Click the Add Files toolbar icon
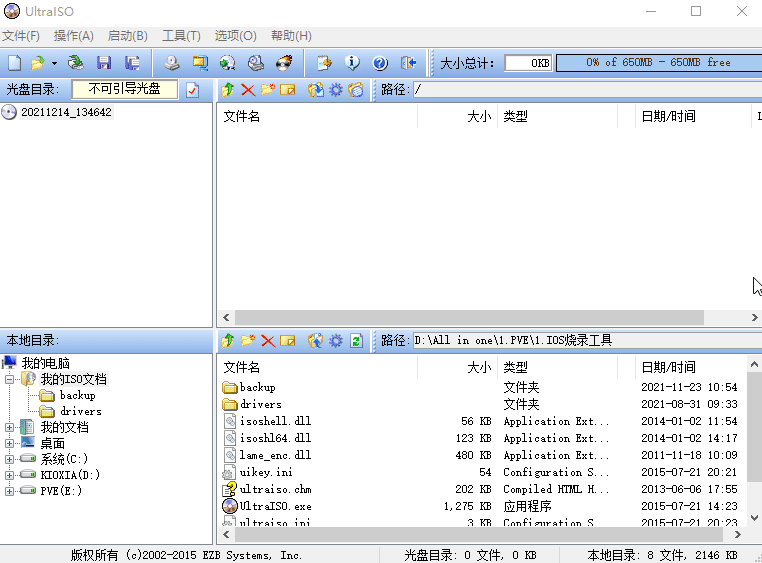 point(324,63)
